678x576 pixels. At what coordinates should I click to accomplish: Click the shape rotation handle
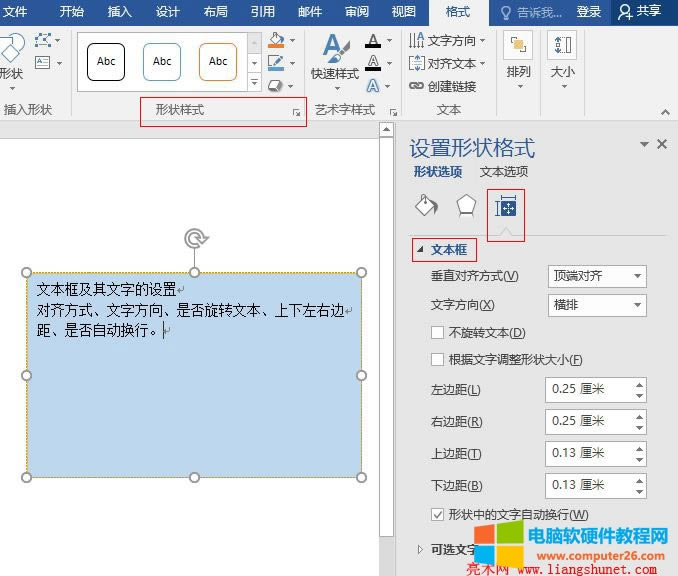[195, 238]
